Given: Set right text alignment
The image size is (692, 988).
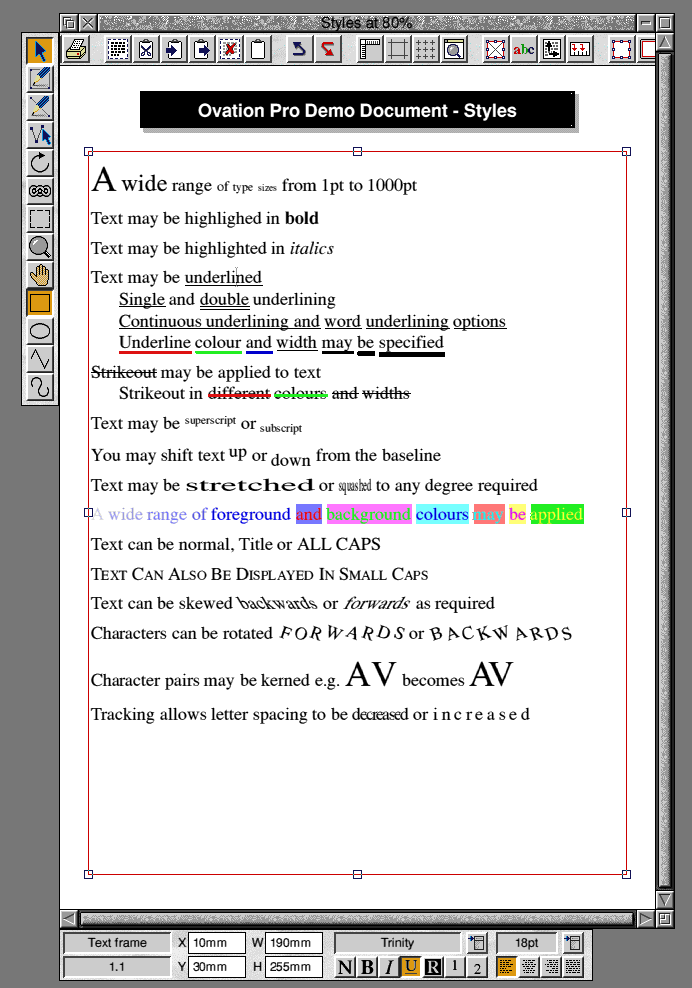Looking at the screenshot, I should pyautogui.click(x=551, y=967).
